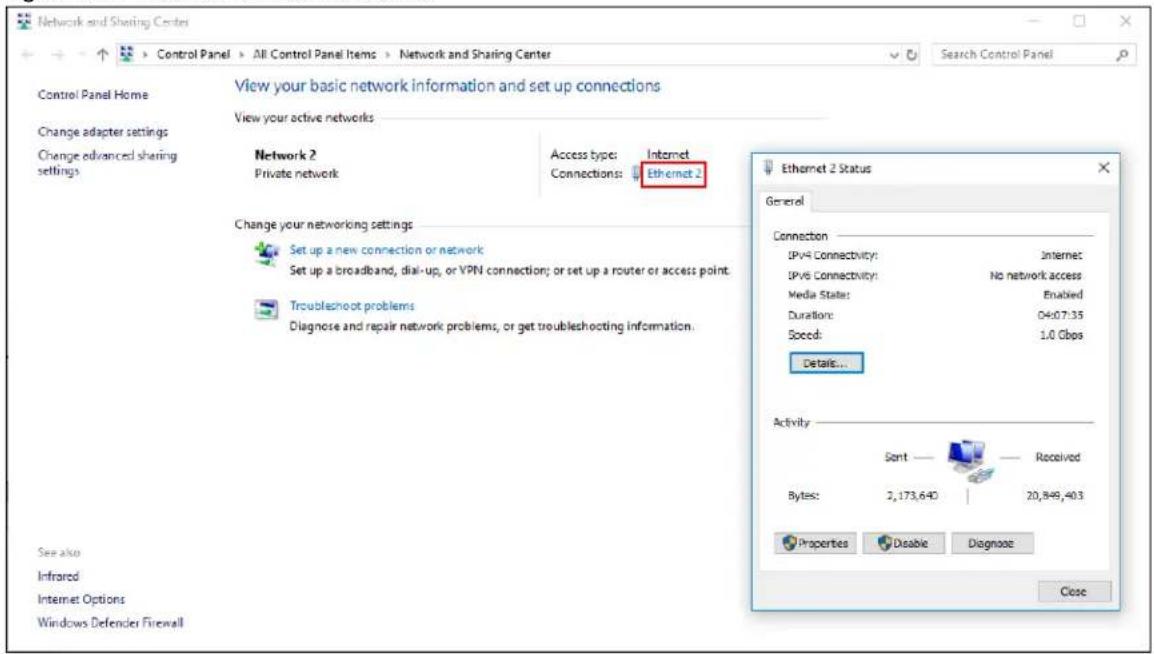This screenshot has width=1154, height=654.
Task: Click the received bytes value 20,849,403
Action: click(1055, 496)
